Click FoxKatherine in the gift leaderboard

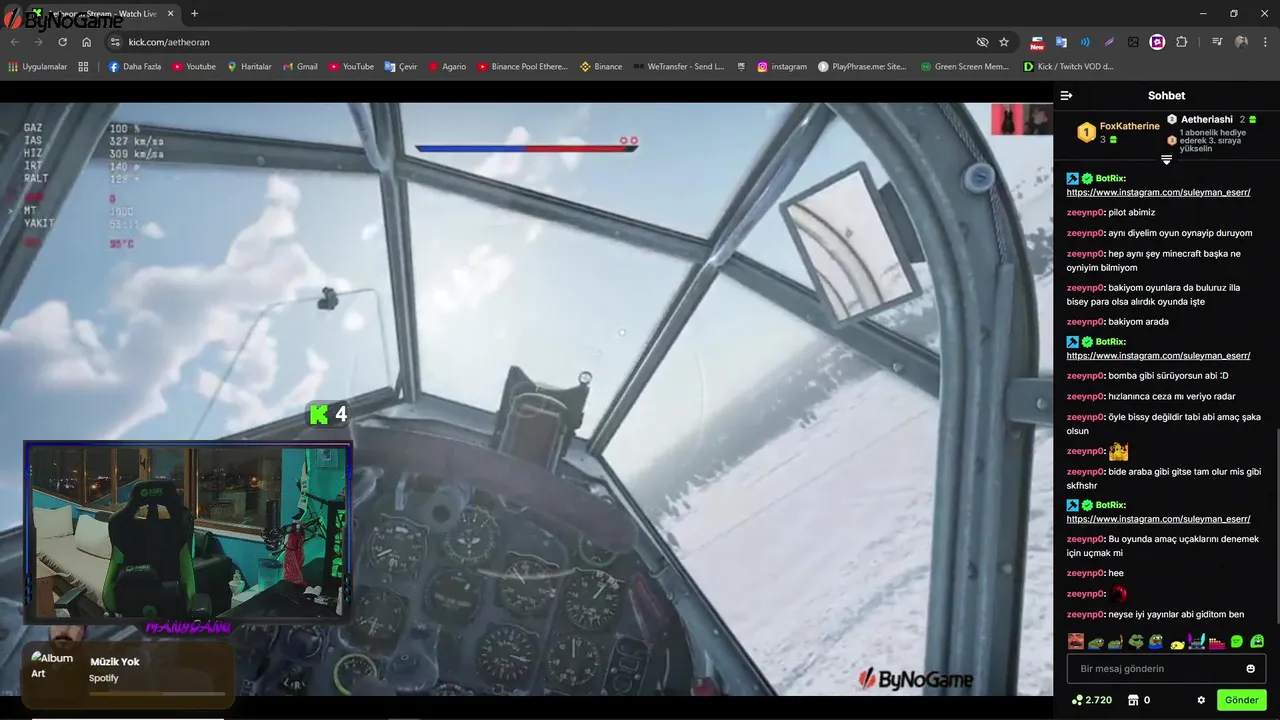coord(1129,126)
